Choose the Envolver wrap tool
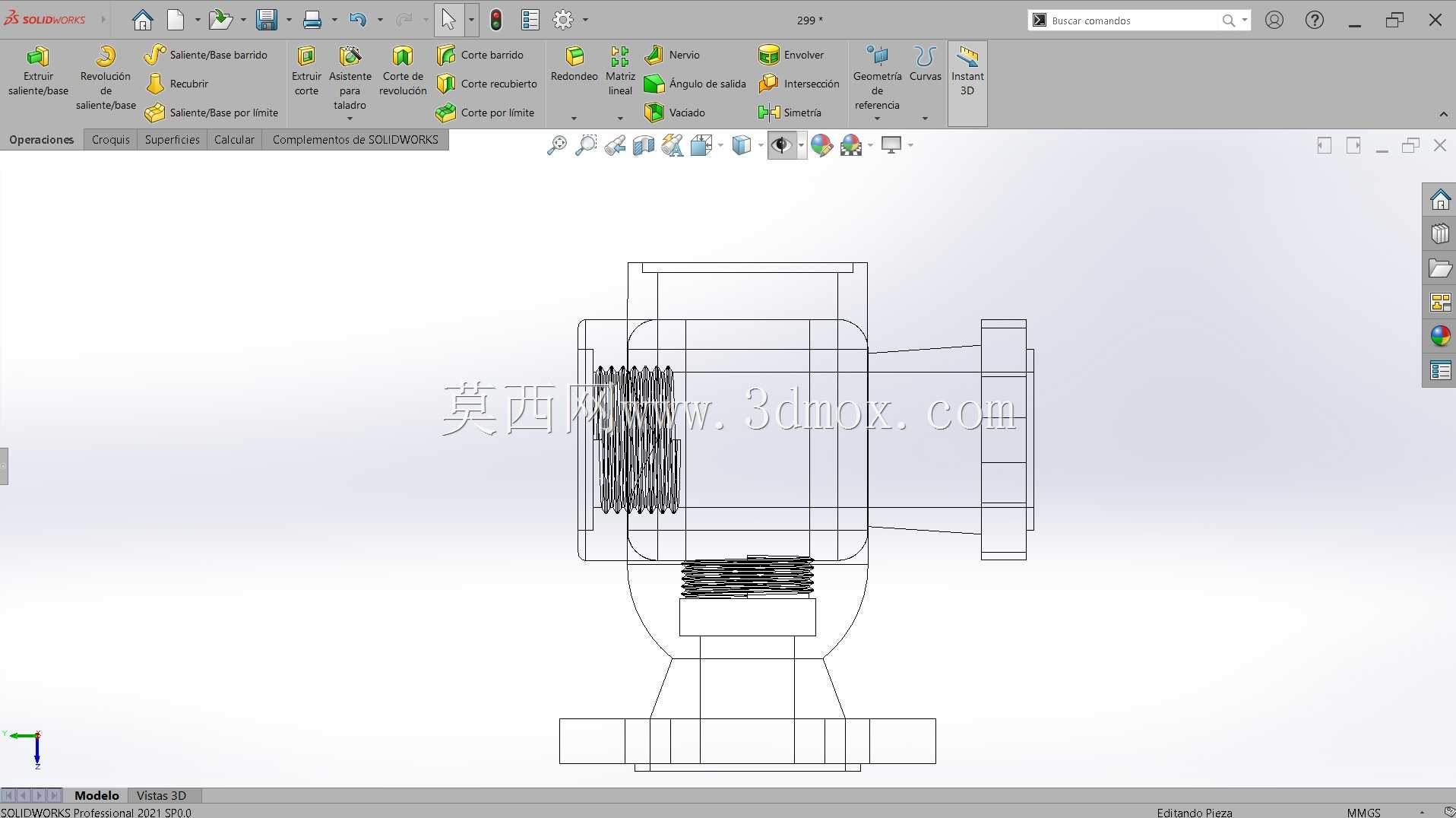 click(791, 55)
